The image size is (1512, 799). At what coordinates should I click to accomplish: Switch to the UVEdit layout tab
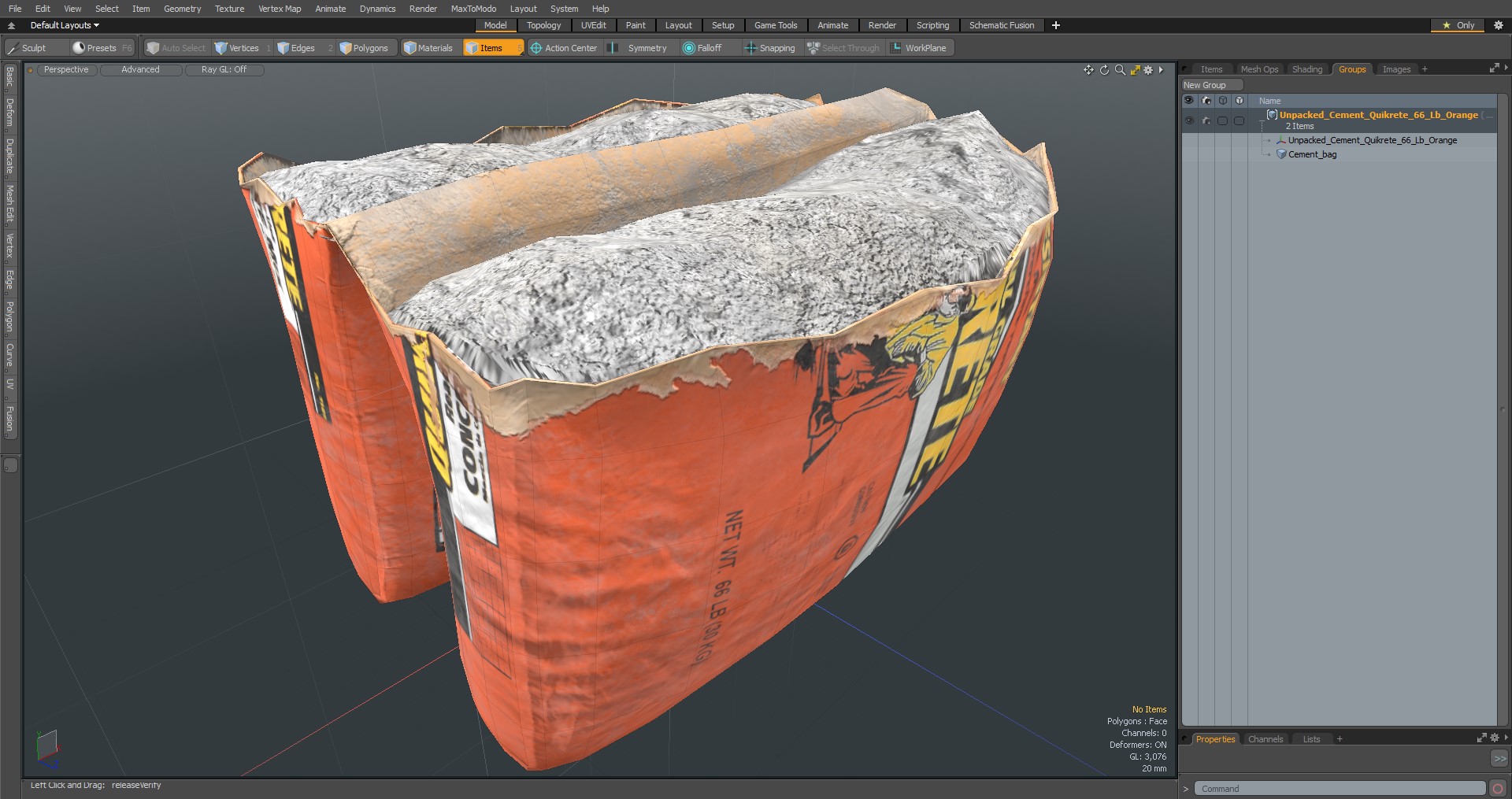coord(593,25)
